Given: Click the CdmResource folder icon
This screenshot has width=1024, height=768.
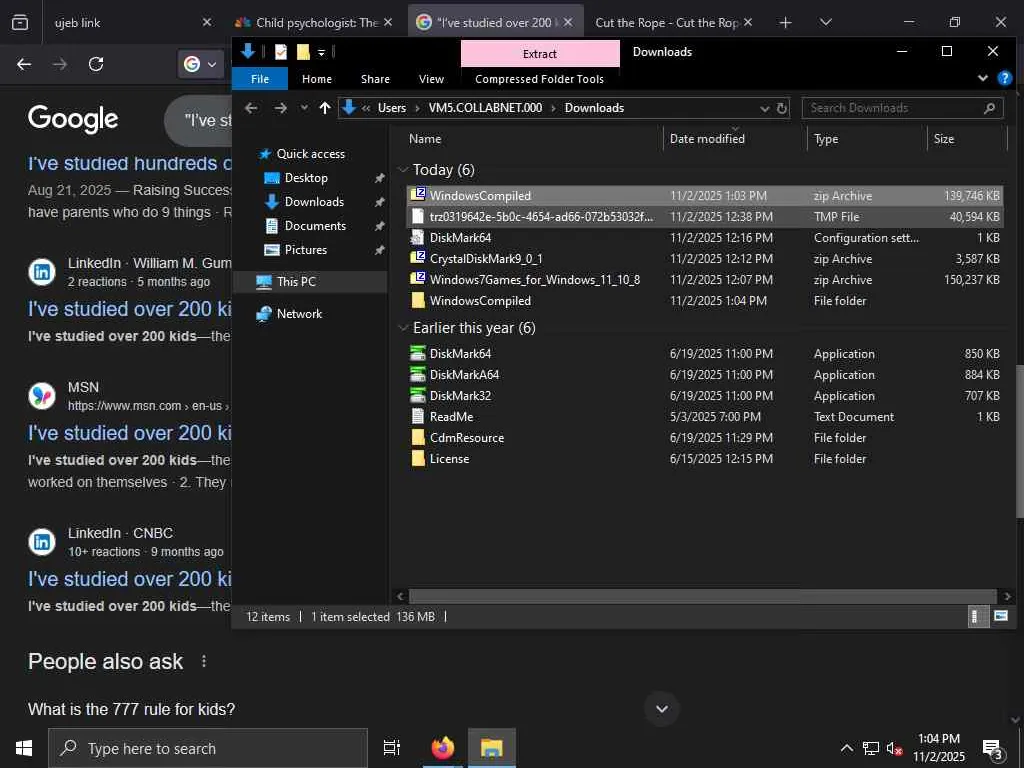Looking at the screenshot, I should click(417, 437).
